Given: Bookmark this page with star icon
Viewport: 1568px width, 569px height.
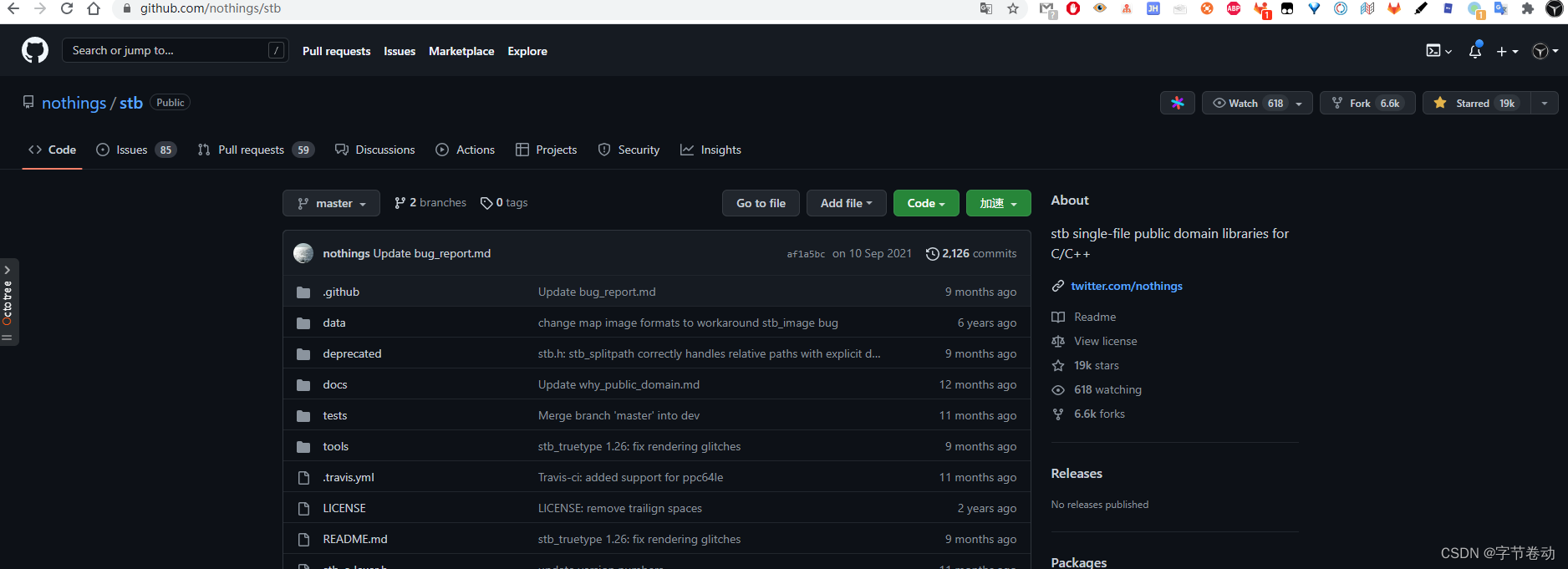Looking at the screenshot, I should tap(1013, 8).
